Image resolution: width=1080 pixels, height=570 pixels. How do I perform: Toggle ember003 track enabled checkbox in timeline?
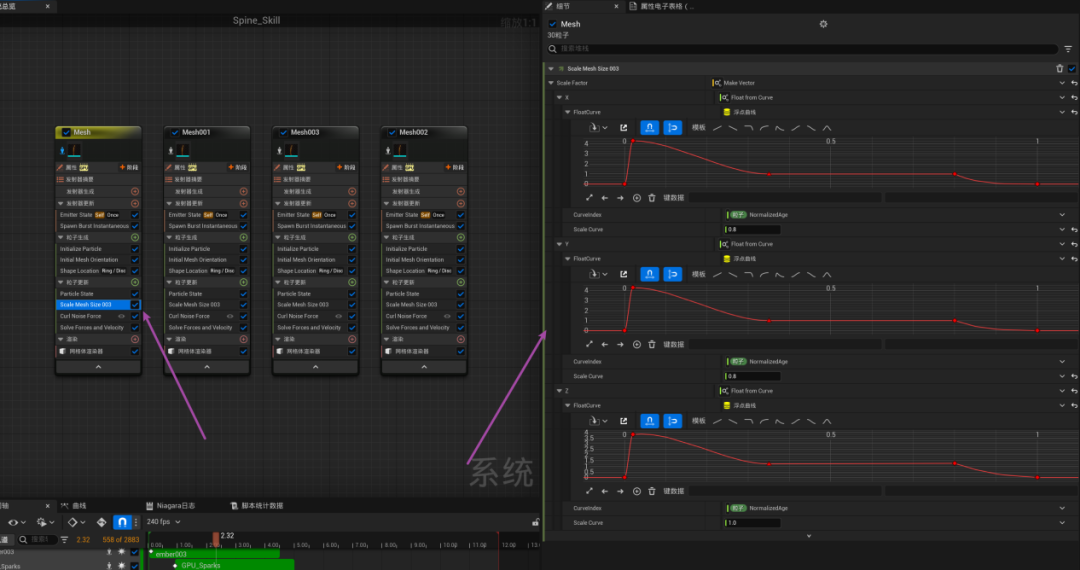point(135,552)
